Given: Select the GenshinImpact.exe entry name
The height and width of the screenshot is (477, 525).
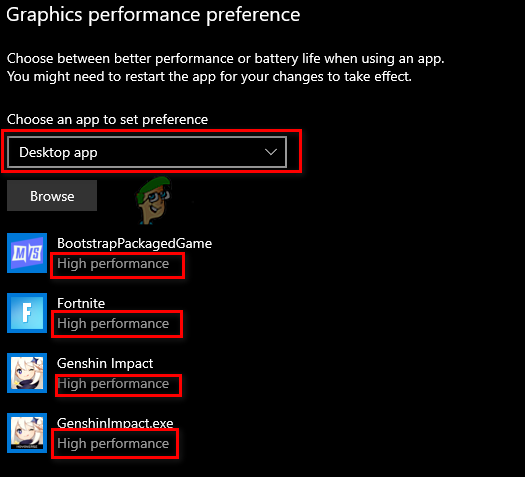Looking at the screenshot, I should pyautogui.click(x=115, y=423).
